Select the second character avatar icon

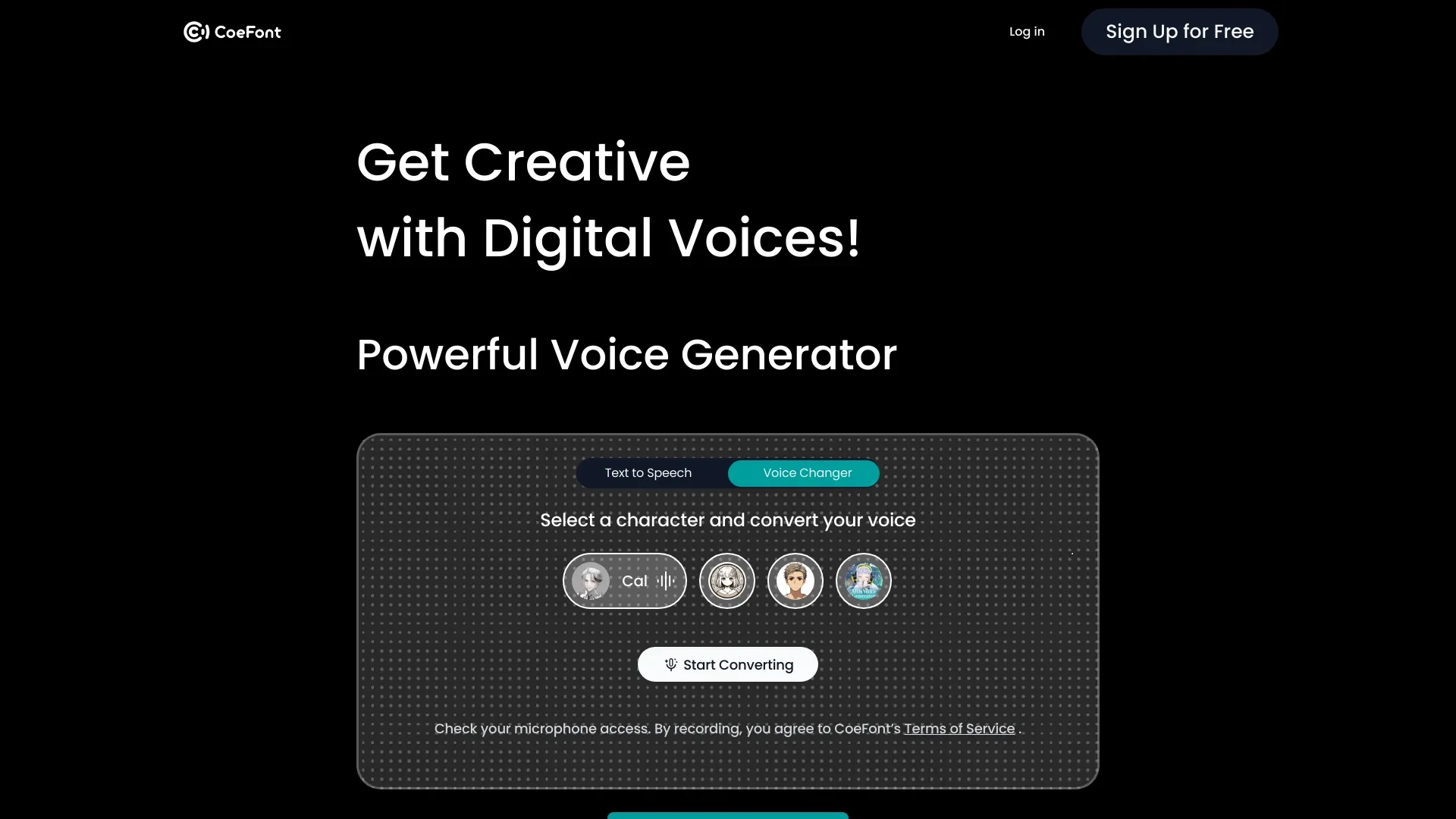point(727,581)
